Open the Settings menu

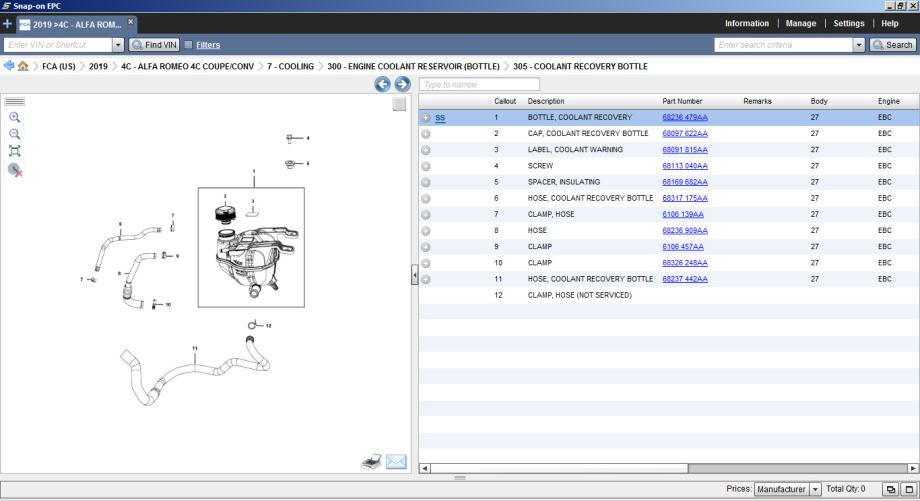(x=848, y=23)
